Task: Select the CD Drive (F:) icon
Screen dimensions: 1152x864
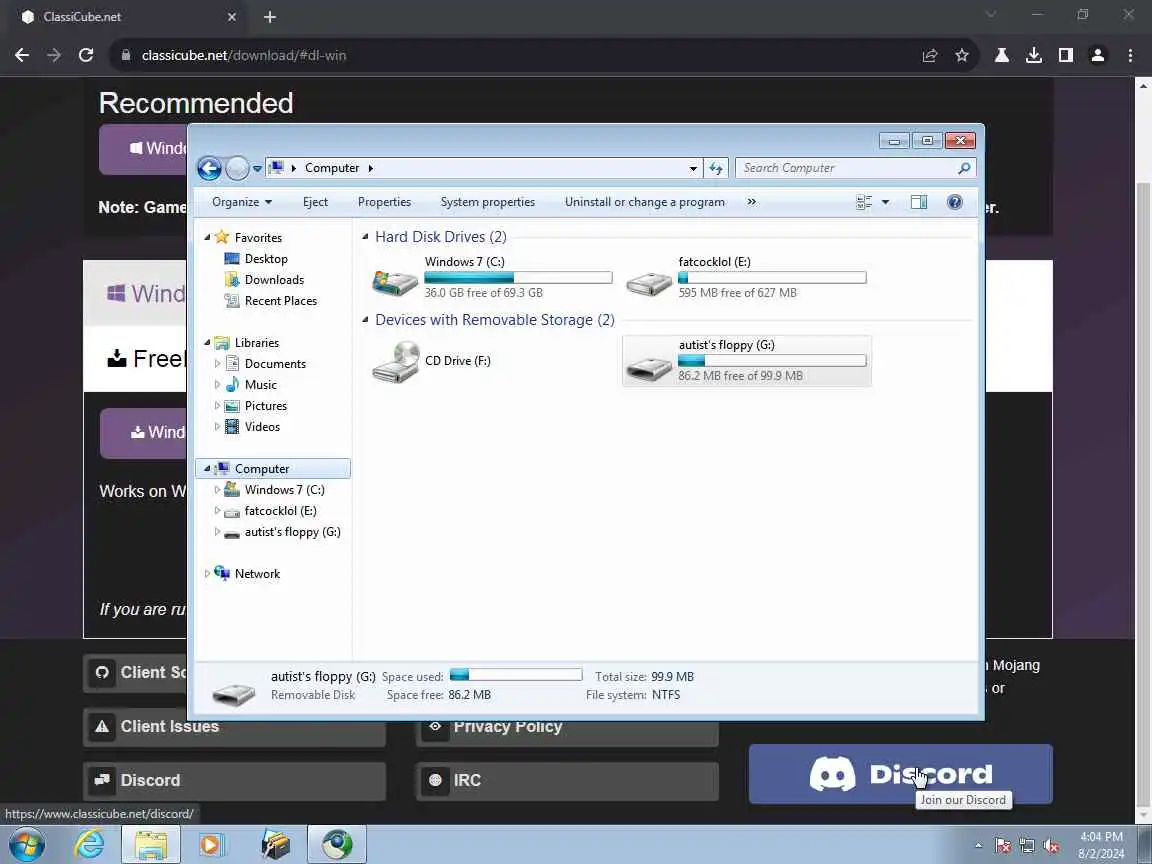Action: point(395,361)
